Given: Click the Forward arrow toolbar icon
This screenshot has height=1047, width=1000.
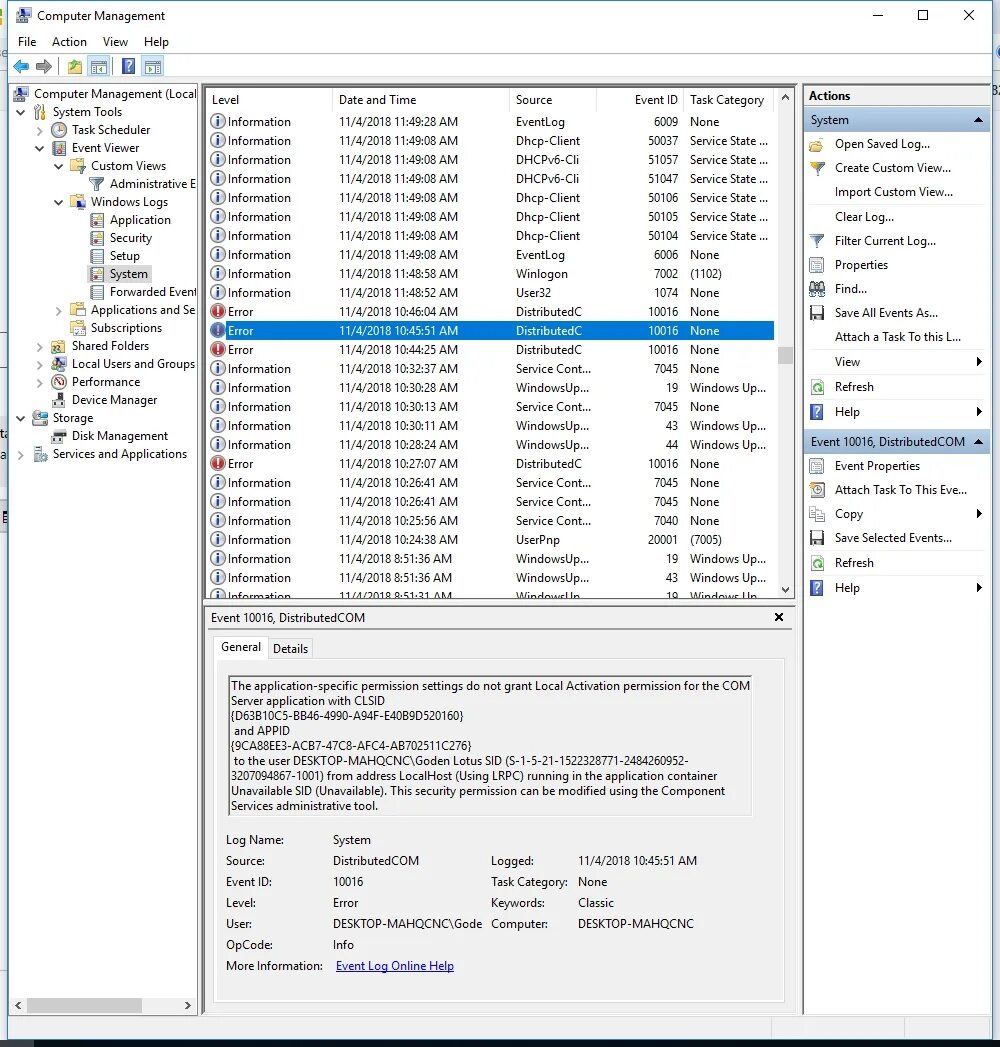Looking at the screenshot, I should click(44, 66).
